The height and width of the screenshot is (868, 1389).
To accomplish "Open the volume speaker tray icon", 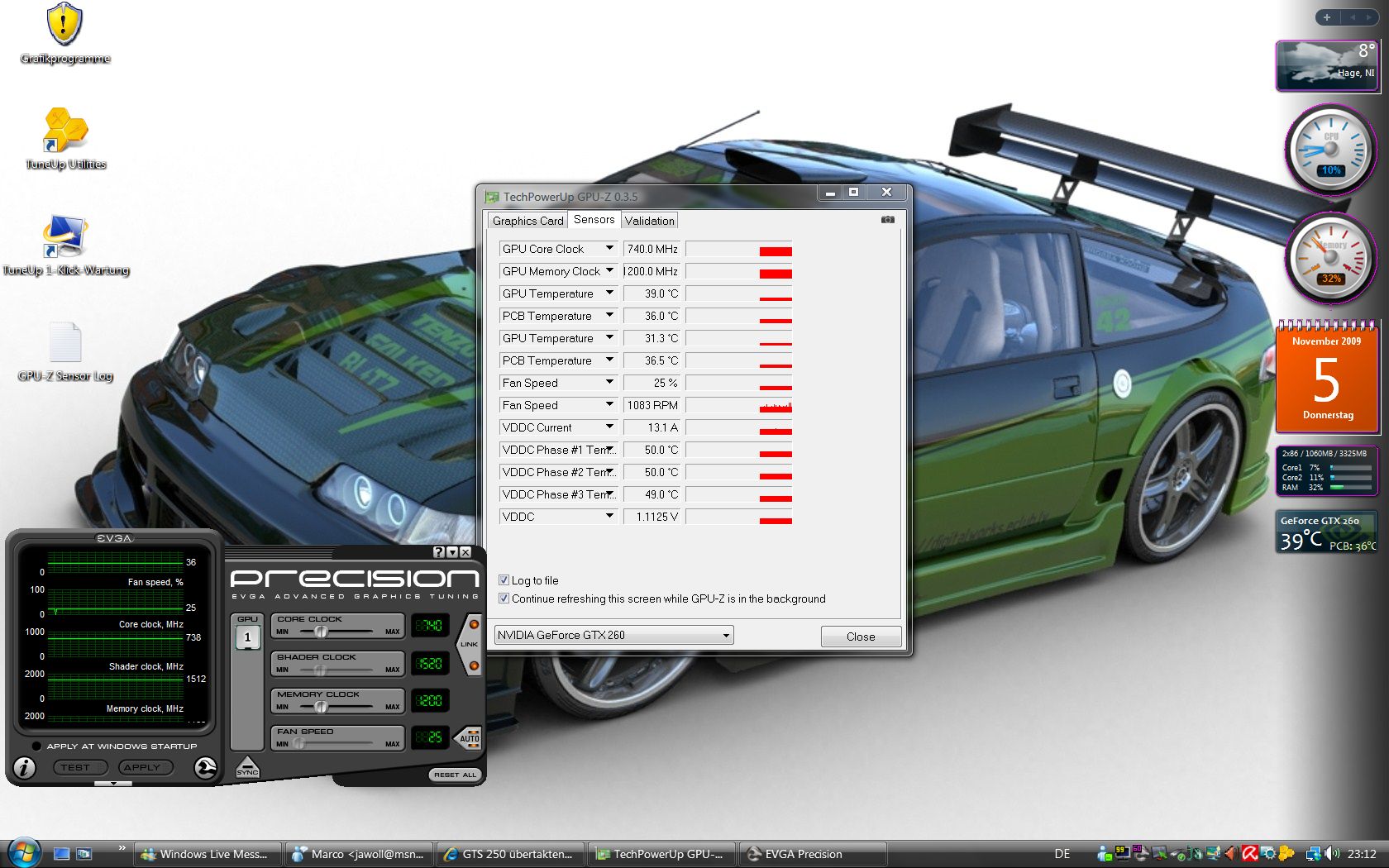I will tap(1331, 854).
